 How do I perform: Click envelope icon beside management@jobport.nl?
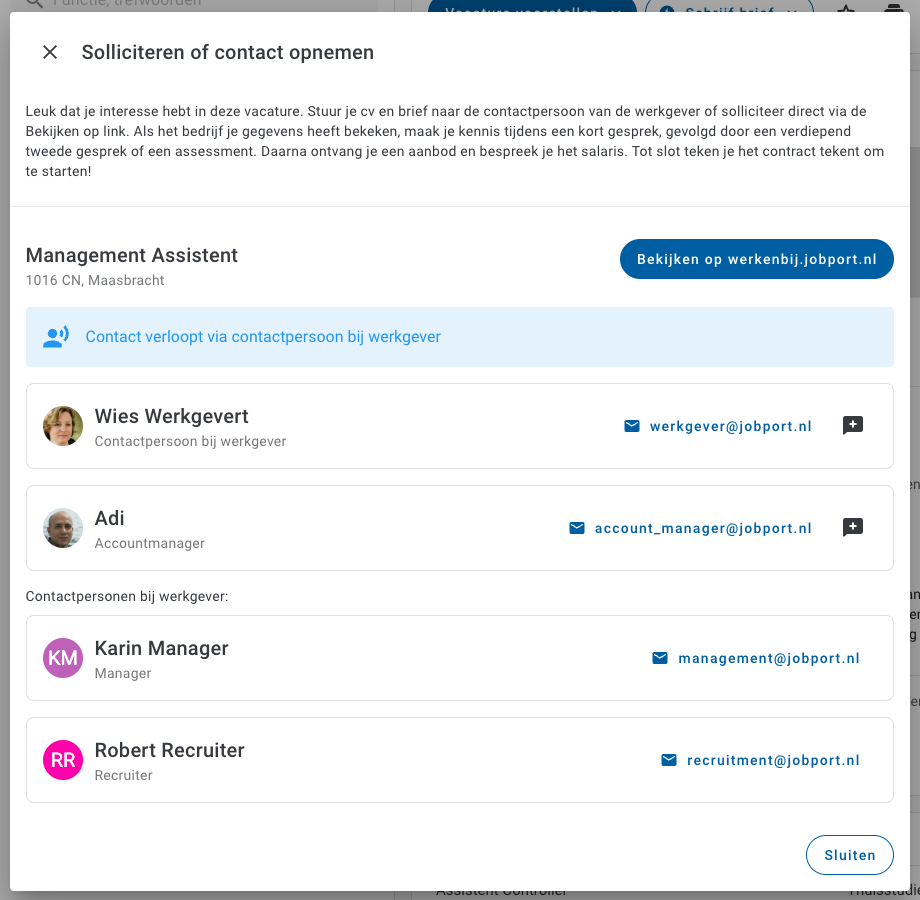tap(660, 658)
